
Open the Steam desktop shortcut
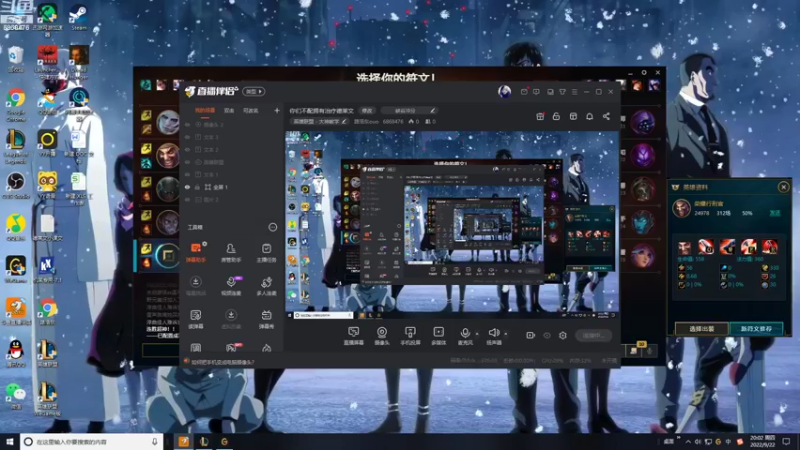(79, 17)
